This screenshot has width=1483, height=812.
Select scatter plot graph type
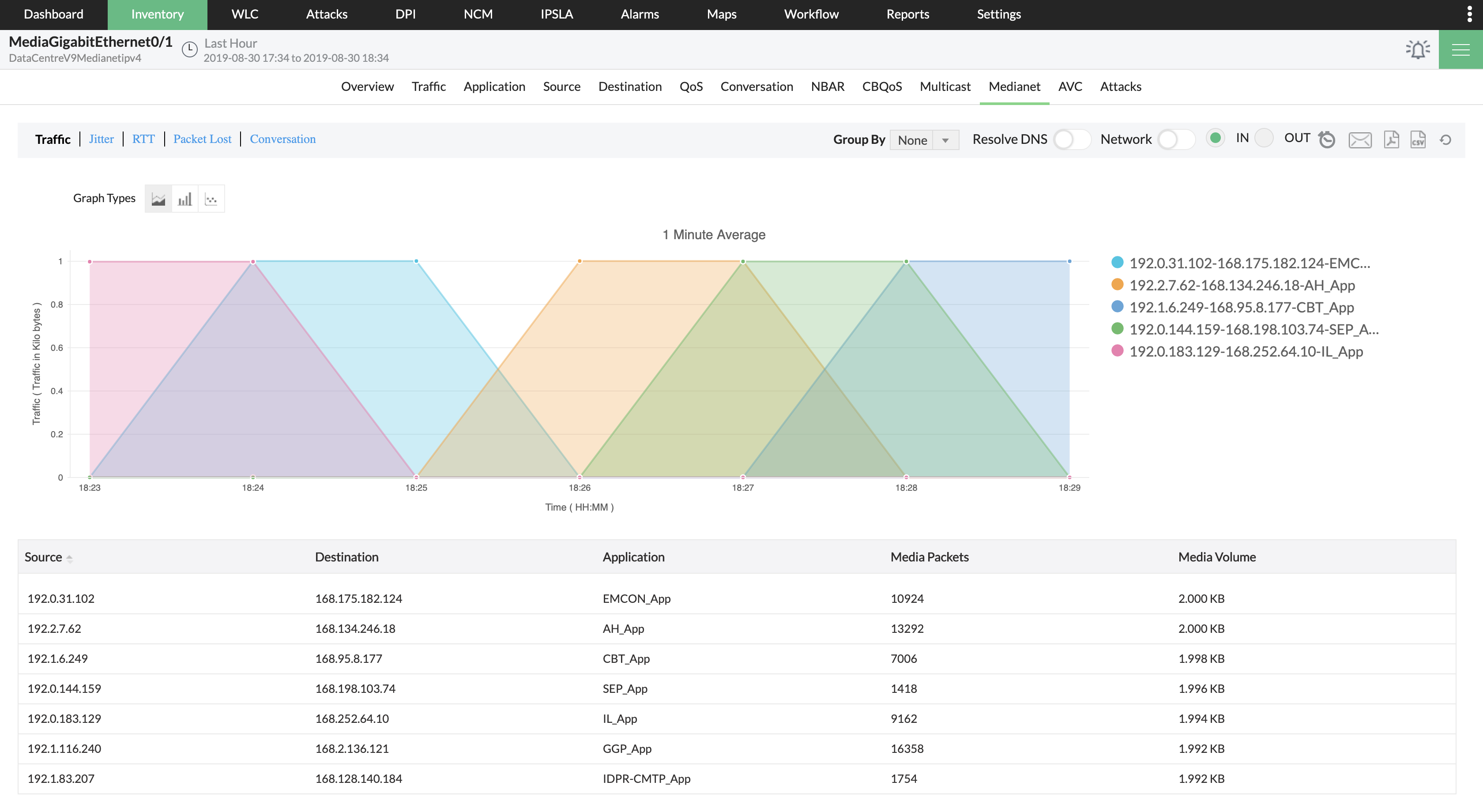pyautogui.click(x=211, y=199)
